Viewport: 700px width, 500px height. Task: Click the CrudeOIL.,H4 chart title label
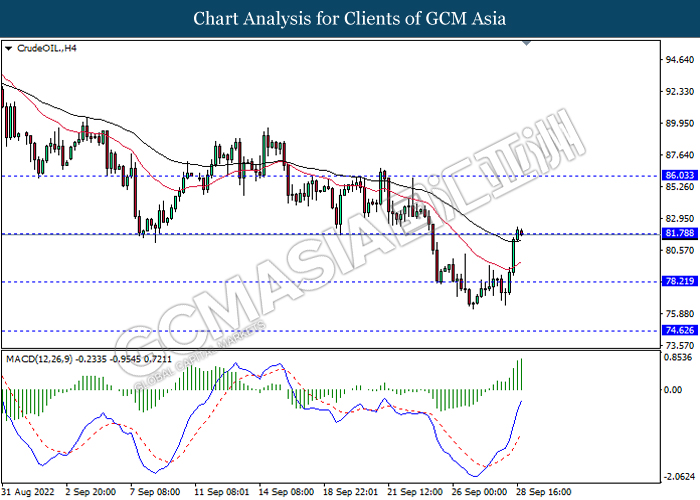tap(46, 48)
